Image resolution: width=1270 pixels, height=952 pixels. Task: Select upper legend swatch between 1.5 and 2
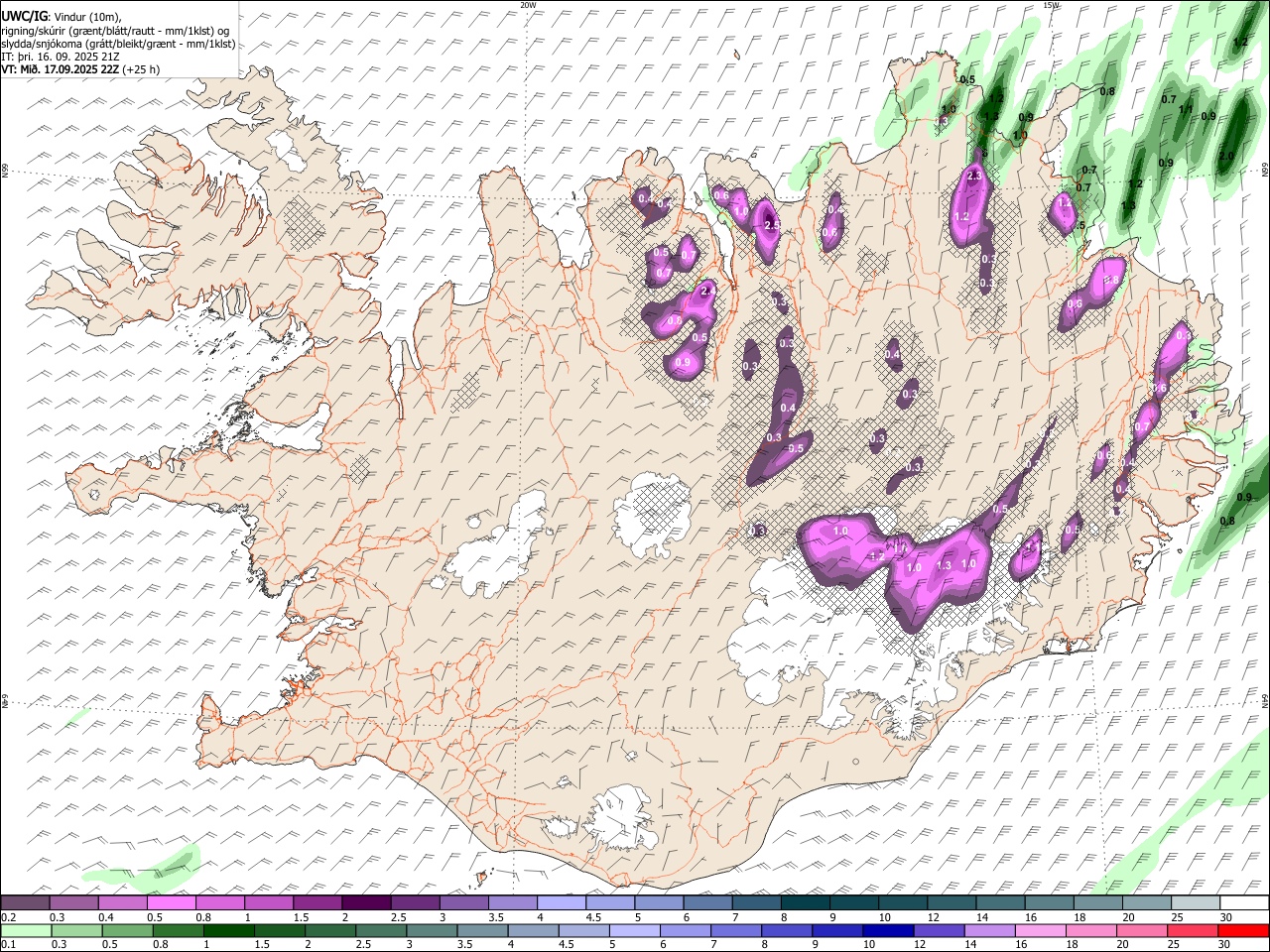pyautogui.click(x=317, y=903)
